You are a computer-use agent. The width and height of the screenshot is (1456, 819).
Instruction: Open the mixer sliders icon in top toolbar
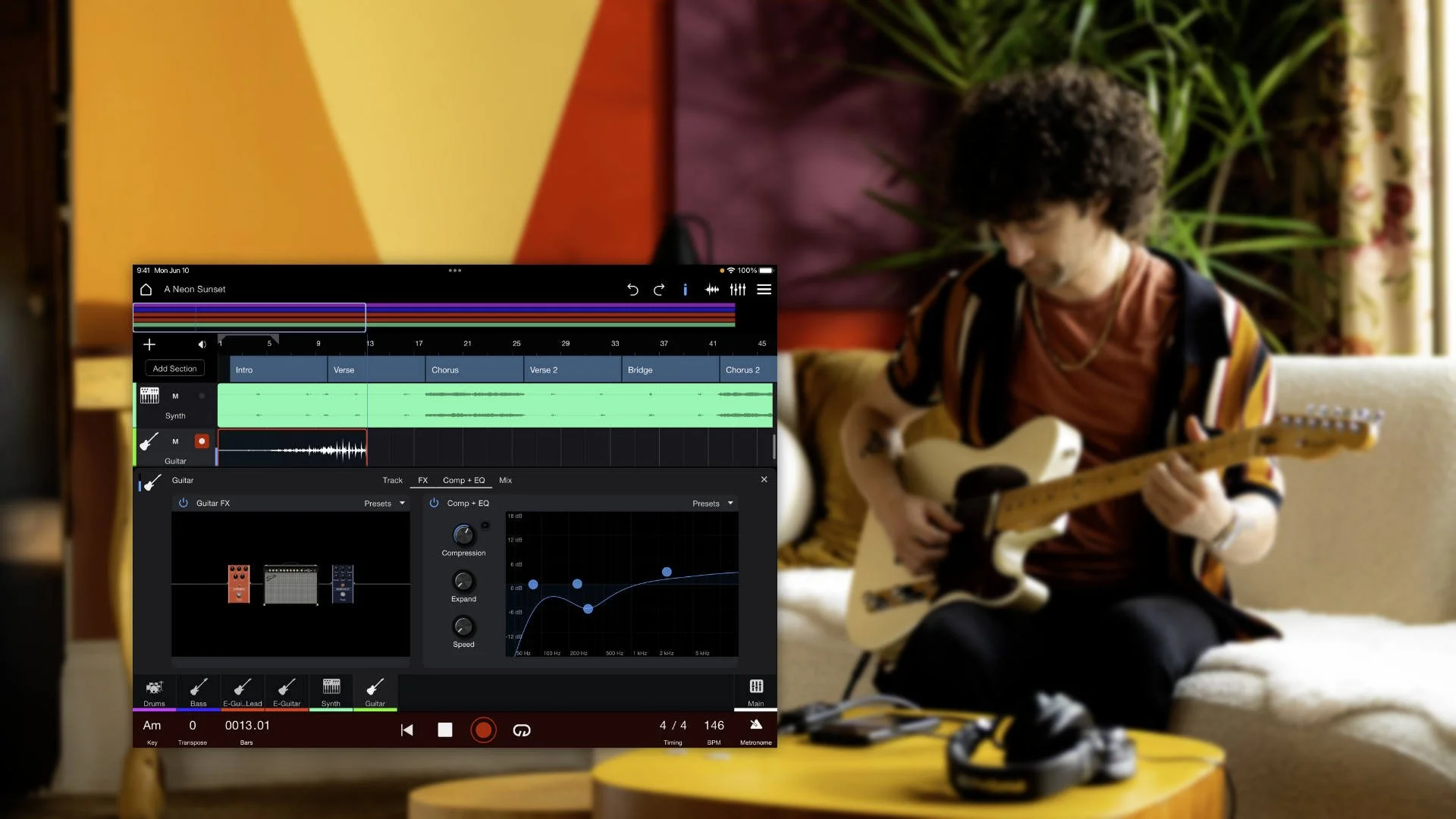[738, 290]
